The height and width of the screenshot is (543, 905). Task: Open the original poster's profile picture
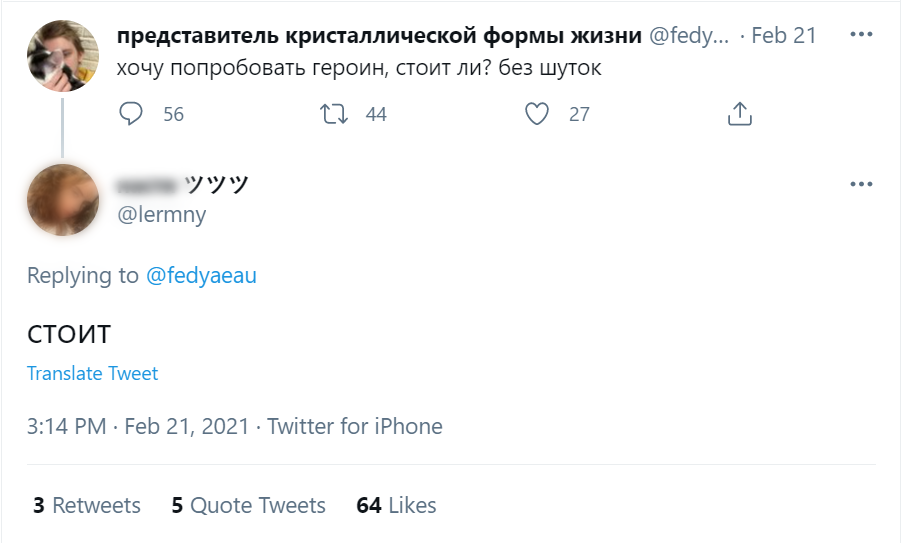62,56
